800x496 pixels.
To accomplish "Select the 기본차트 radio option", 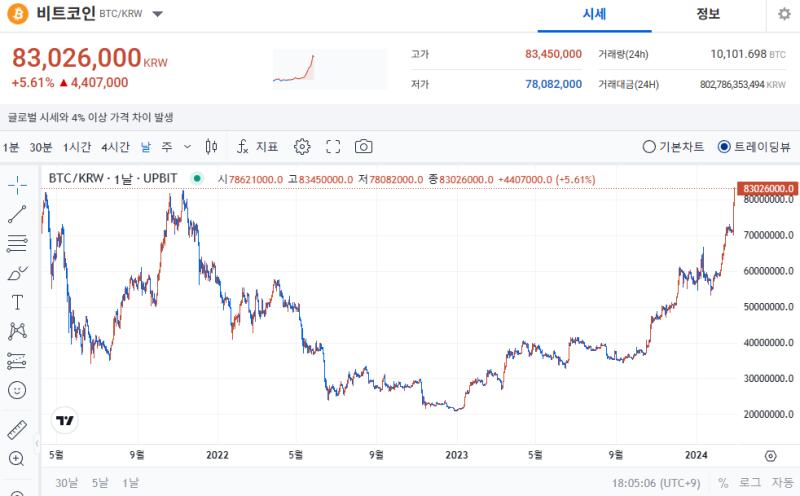I will (x=673, y=147).
